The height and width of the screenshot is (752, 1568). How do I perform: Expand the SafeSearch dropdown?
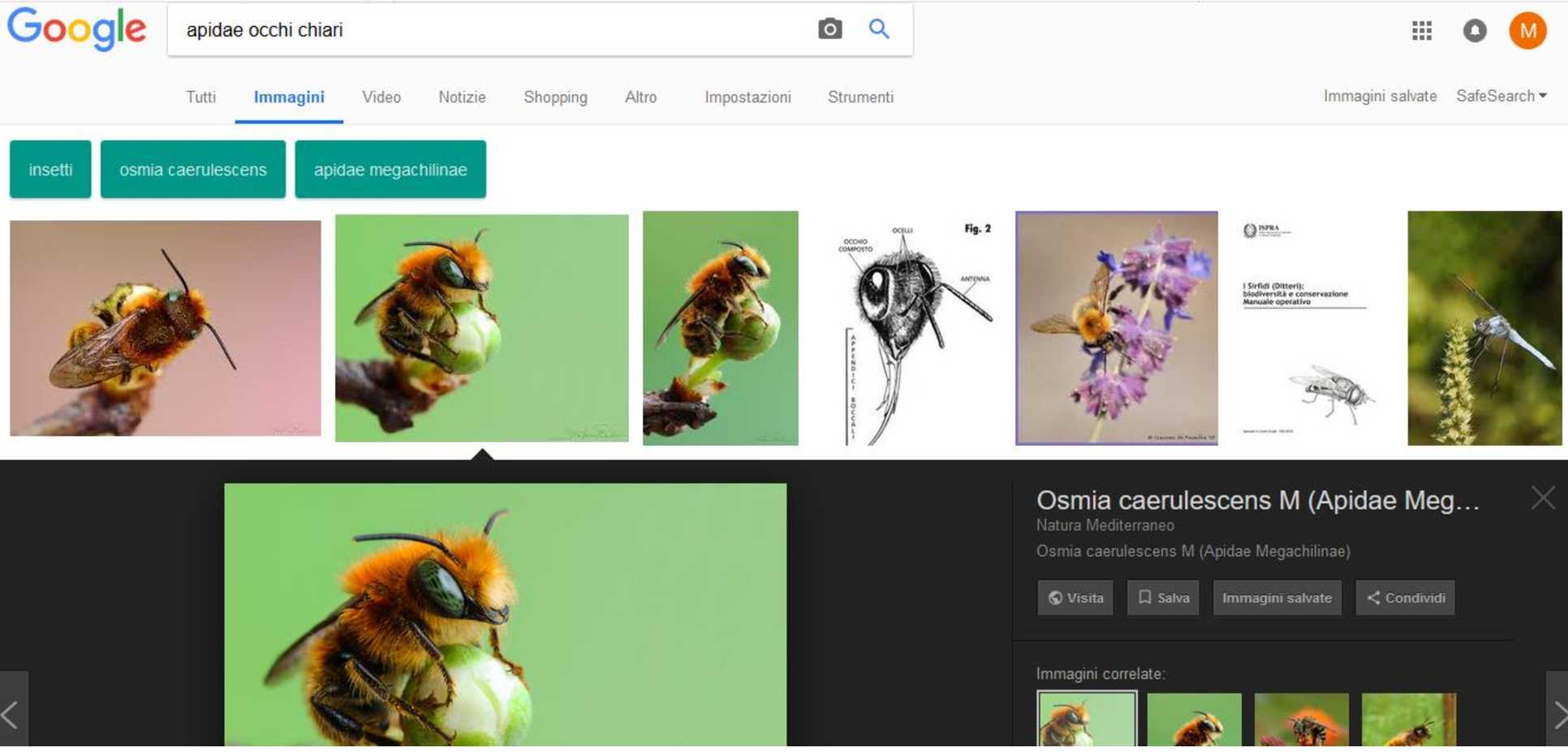tap(1501, 96)
